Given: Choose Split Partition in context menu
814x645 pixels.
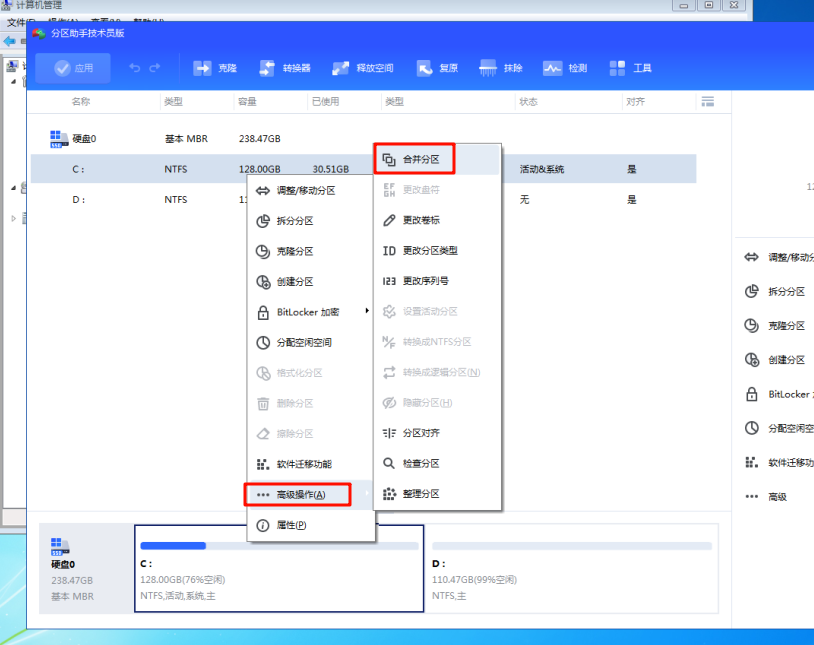Looking at the screenshot, I should (295, 221).
